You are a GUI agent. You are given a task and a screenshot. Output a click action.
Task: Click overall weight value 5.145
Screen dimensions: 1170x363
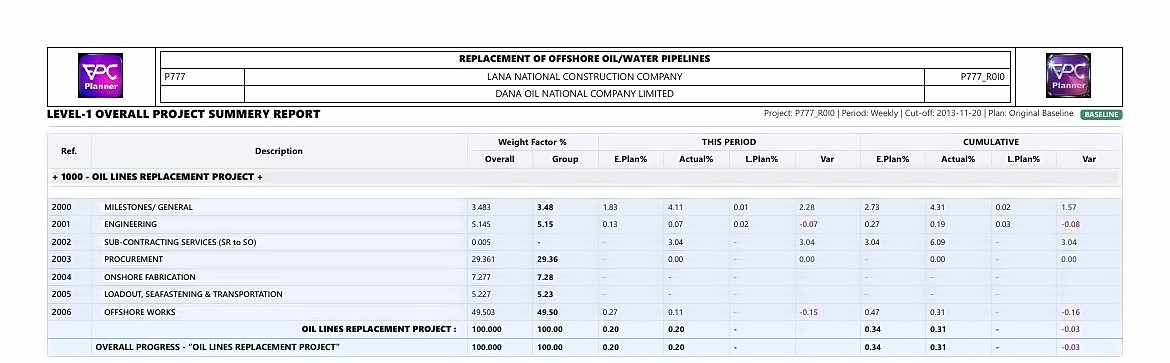[481, 224]
